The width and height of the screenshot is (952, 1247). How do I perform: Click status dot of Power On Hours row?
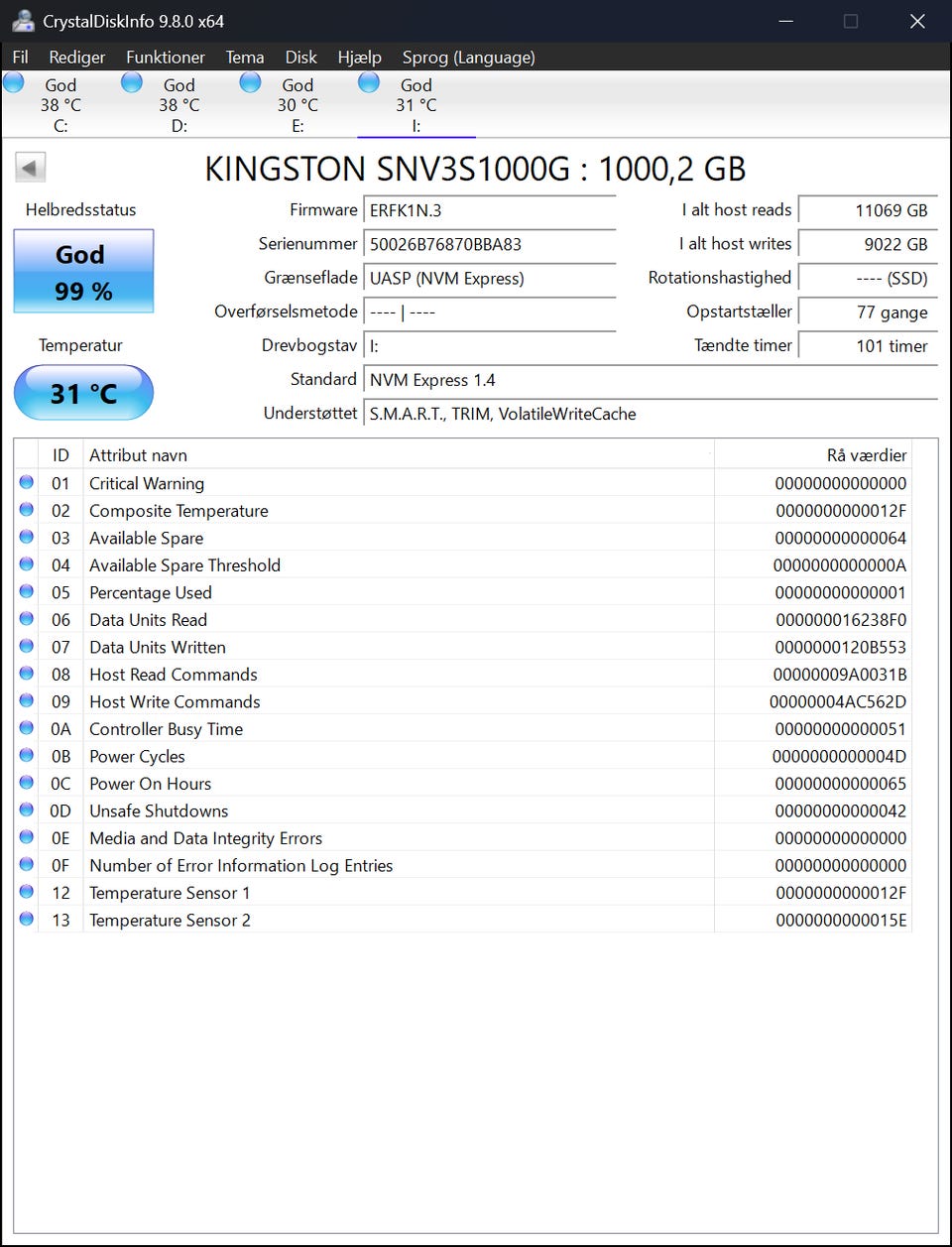pos(27,783)
